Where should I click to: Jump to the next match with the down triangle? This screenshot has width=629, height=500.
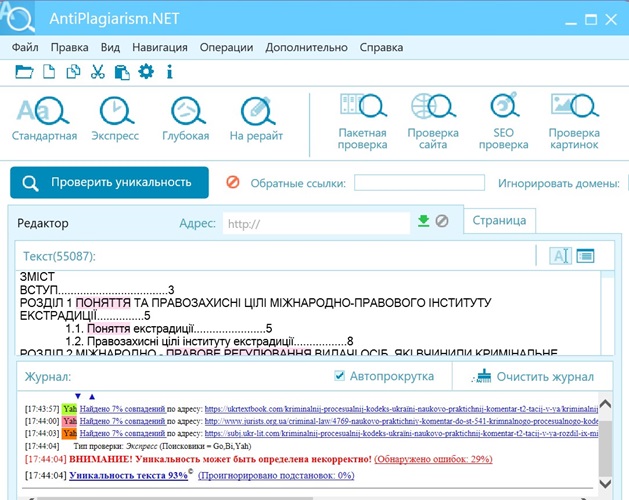[x=78, y=396]
